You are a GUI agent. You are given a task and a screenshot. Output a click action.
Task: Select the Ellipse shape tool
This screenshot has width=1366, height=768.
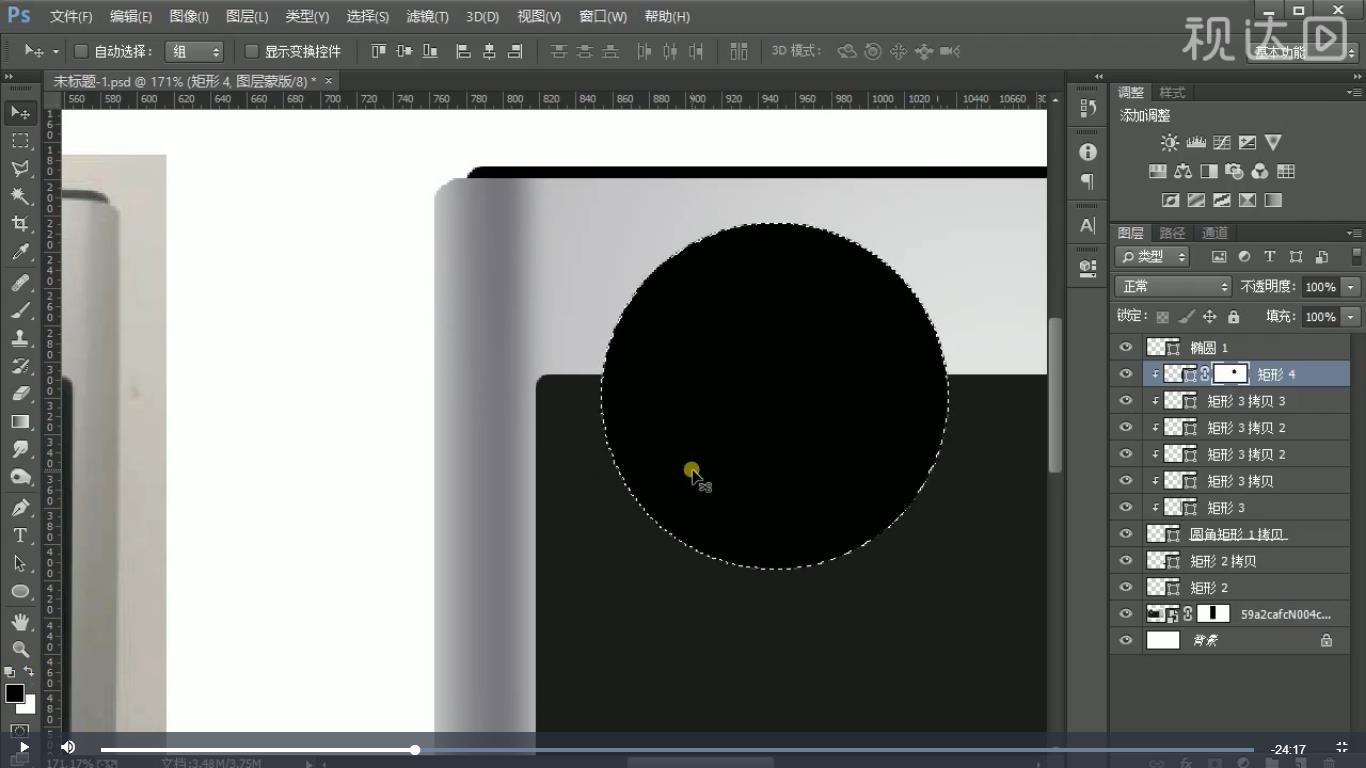[x=20, y=591]
